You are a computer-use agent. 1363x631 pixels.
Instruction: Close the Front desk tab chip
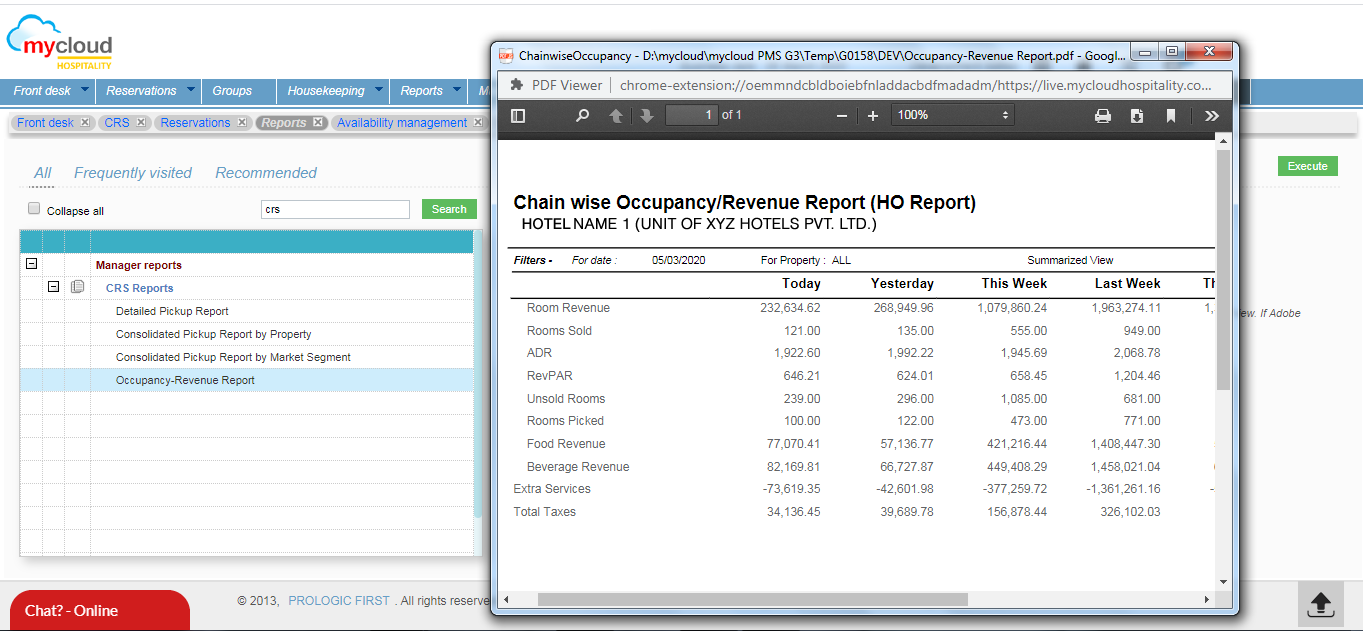click(x=85, y=123)
